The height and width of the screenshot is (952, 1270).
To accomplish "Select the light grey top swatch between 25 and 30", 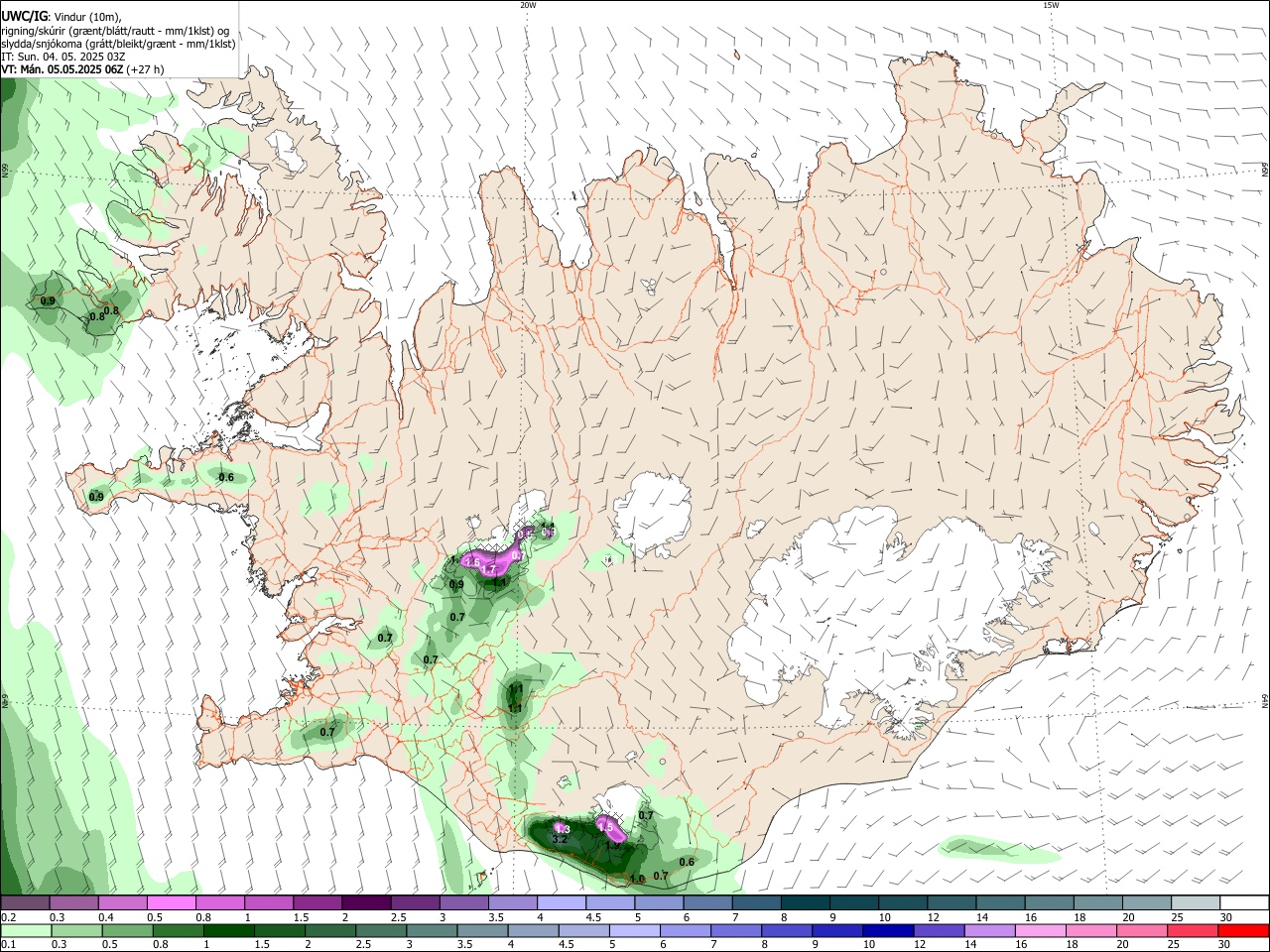I will (x=1196, y=903).
